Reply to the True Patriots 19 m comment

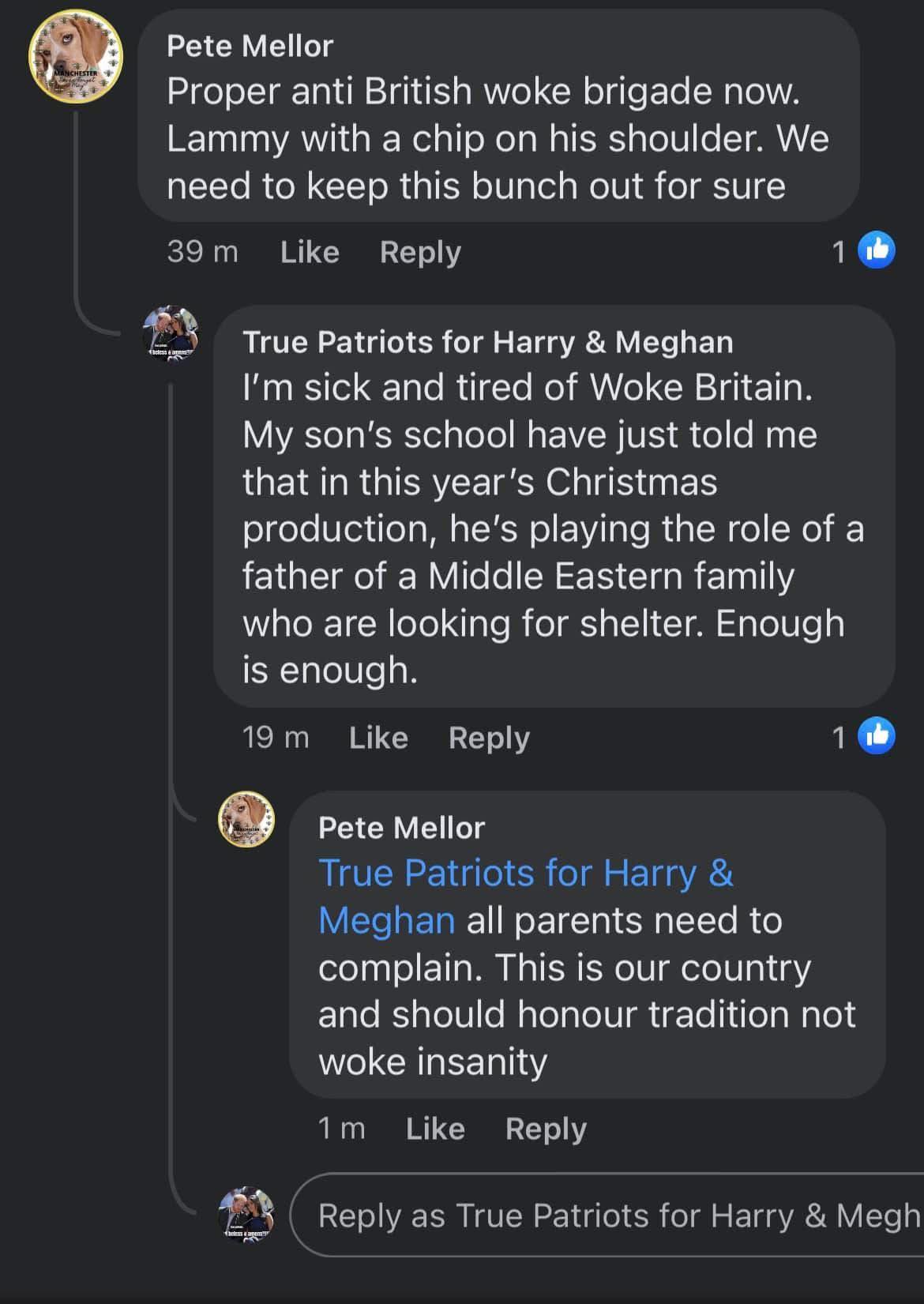tap(489, 738)
